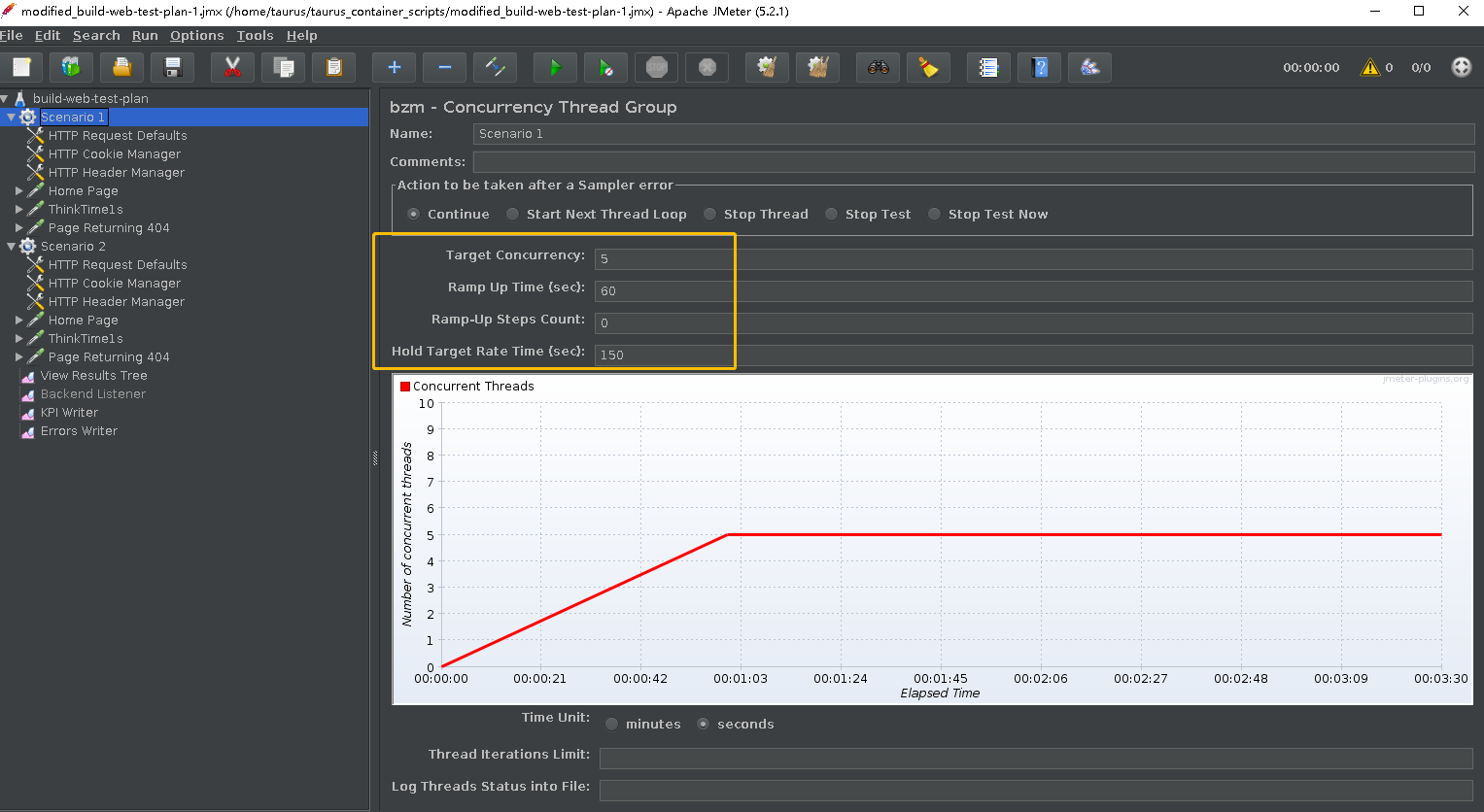
Task: Expand Page Returning 404 under Scenario 1
Action: click(19, 227)
